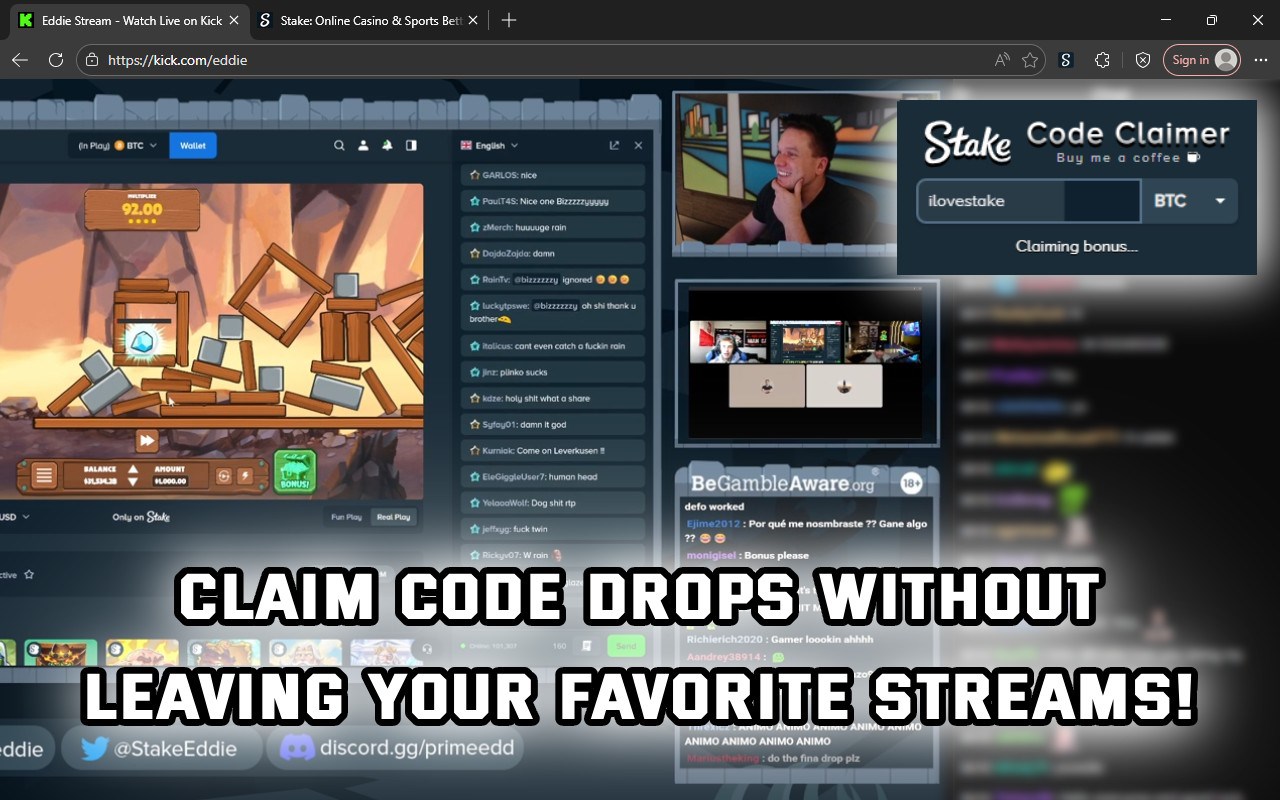Viewport: 1280px width, 800px height.
Task: Open the BTC currency dropdown in Code Claimer
Action: click(x=1190, y=201)
